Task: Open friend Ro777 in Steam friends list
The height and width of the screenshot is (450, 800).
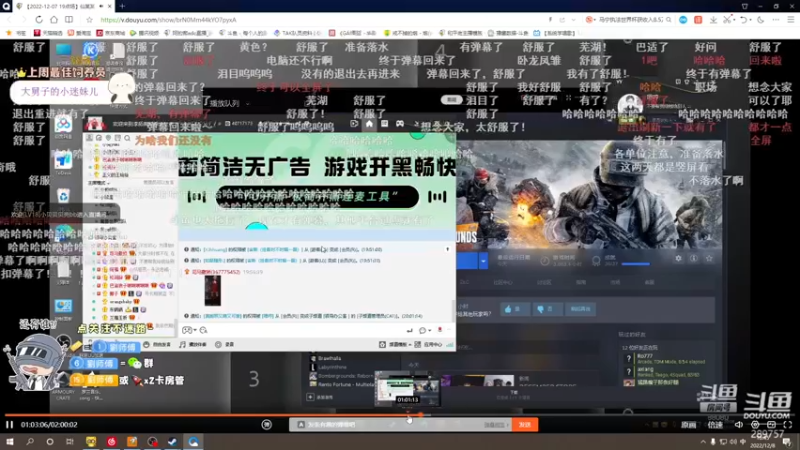Action: click(664, 359)
